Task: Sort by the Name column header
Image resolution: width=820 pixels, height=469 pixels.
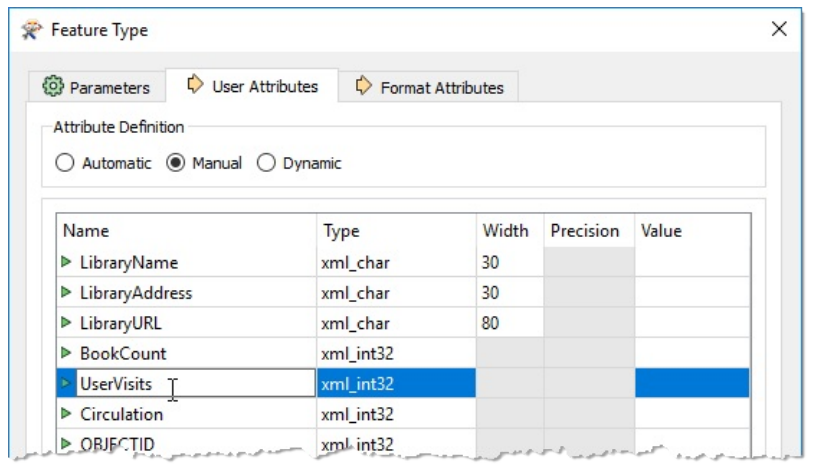Action: click(186, 231)
